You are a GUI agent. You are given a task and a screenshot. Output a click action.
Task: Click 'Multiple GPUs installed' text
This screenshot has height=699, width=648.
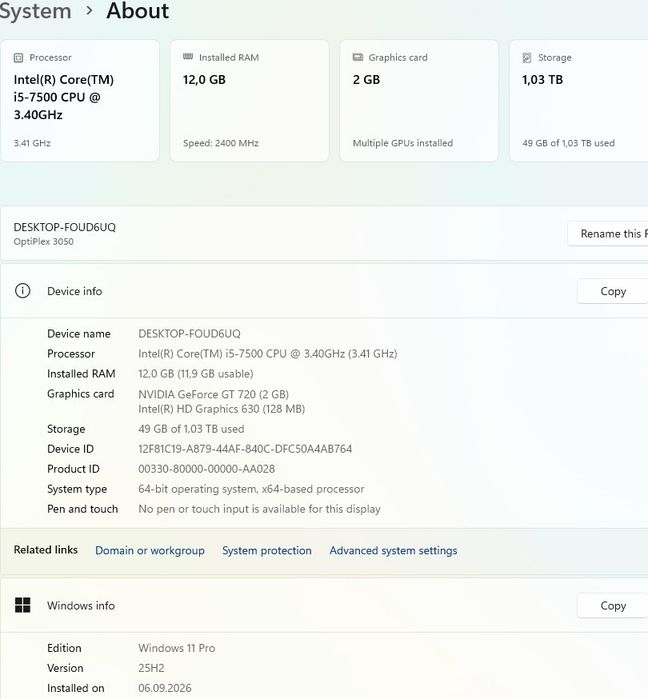tap(403, 143)
